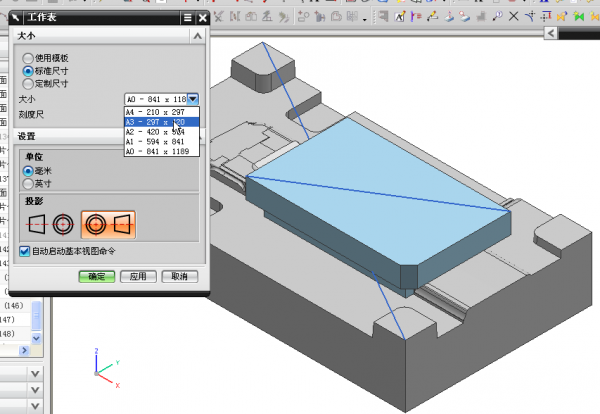The width and height of the screenshot is (600, 414).
Task: Click the grayed plus-circle toolbar icon
Action: (303, 16)
